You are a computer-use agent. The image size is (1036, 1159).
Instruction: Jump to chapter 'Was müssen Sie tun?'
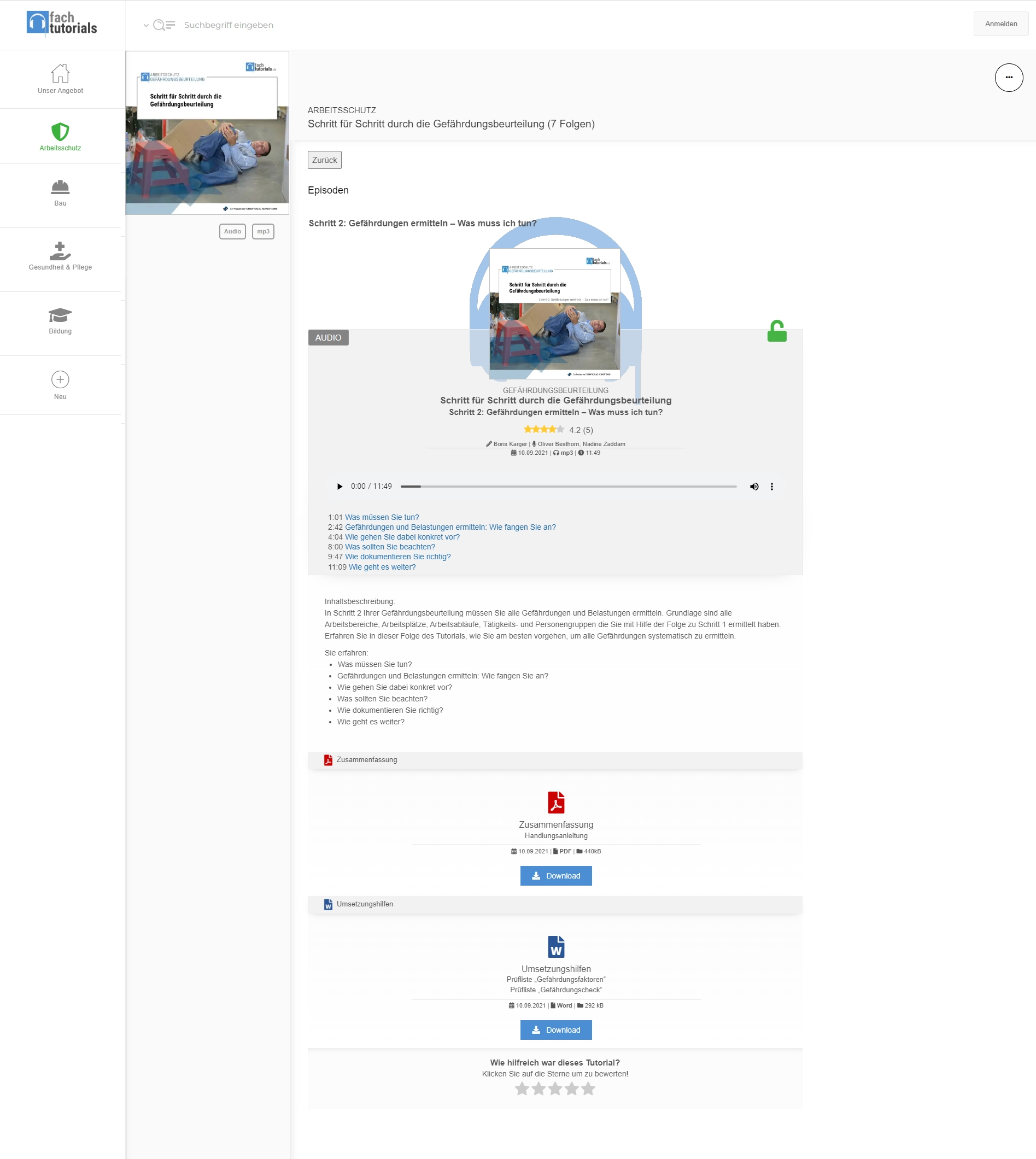(x=382, y=518)
